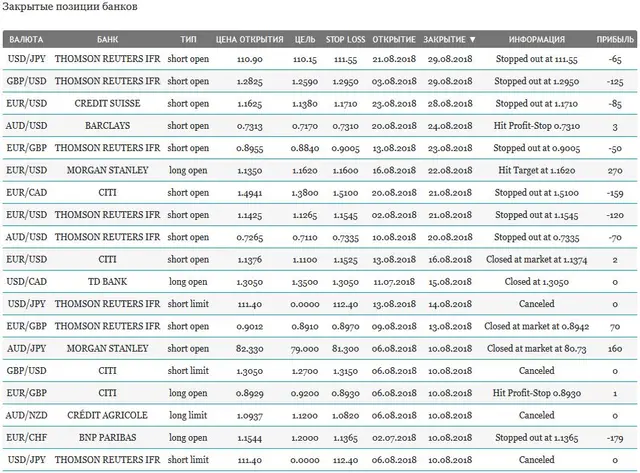Click 'long open' in MORGAN STANLEY EUR/USD row
640x473 pixels.
tap(188, 170)
